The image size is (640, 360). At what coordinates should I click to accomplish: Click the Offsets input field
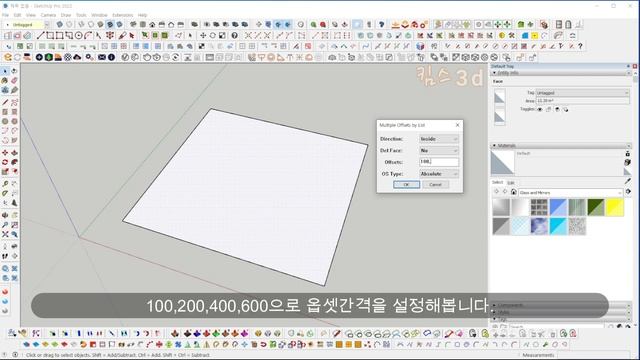439,162
